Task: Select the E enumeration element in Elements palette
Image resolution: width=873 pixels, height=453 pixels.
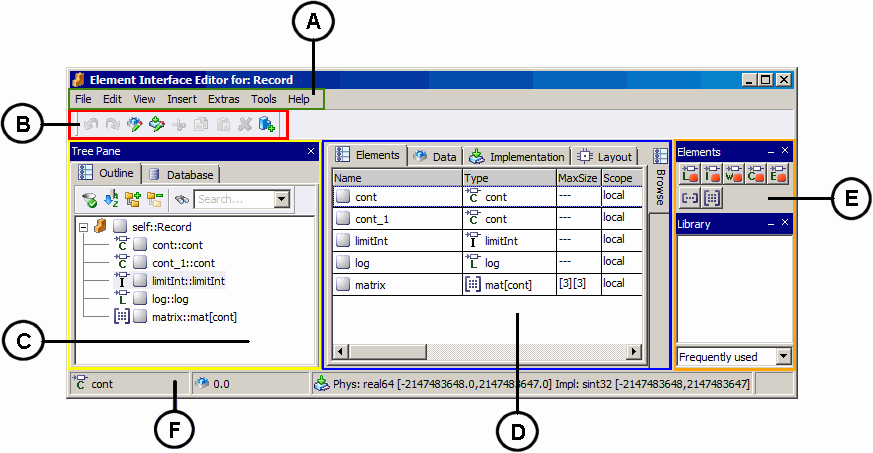Action: pos(778,174)
